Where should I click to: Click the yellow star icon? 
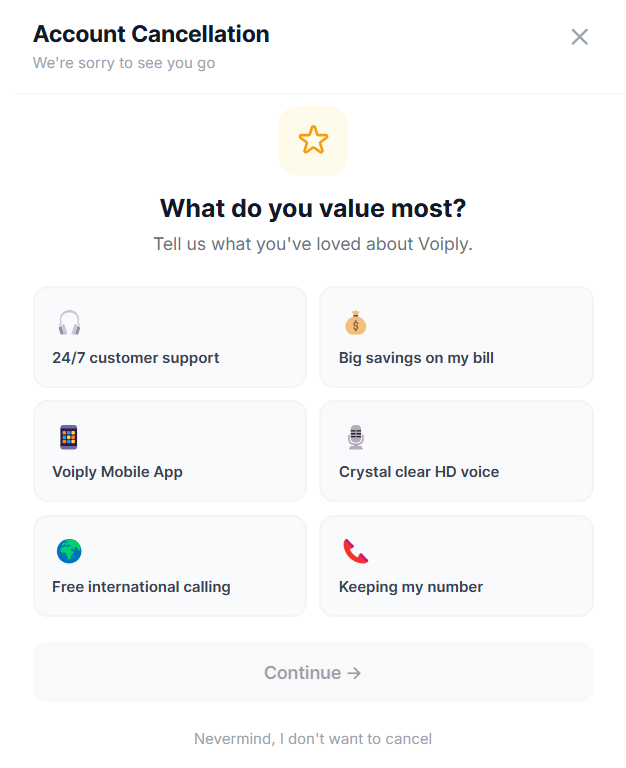313,140
